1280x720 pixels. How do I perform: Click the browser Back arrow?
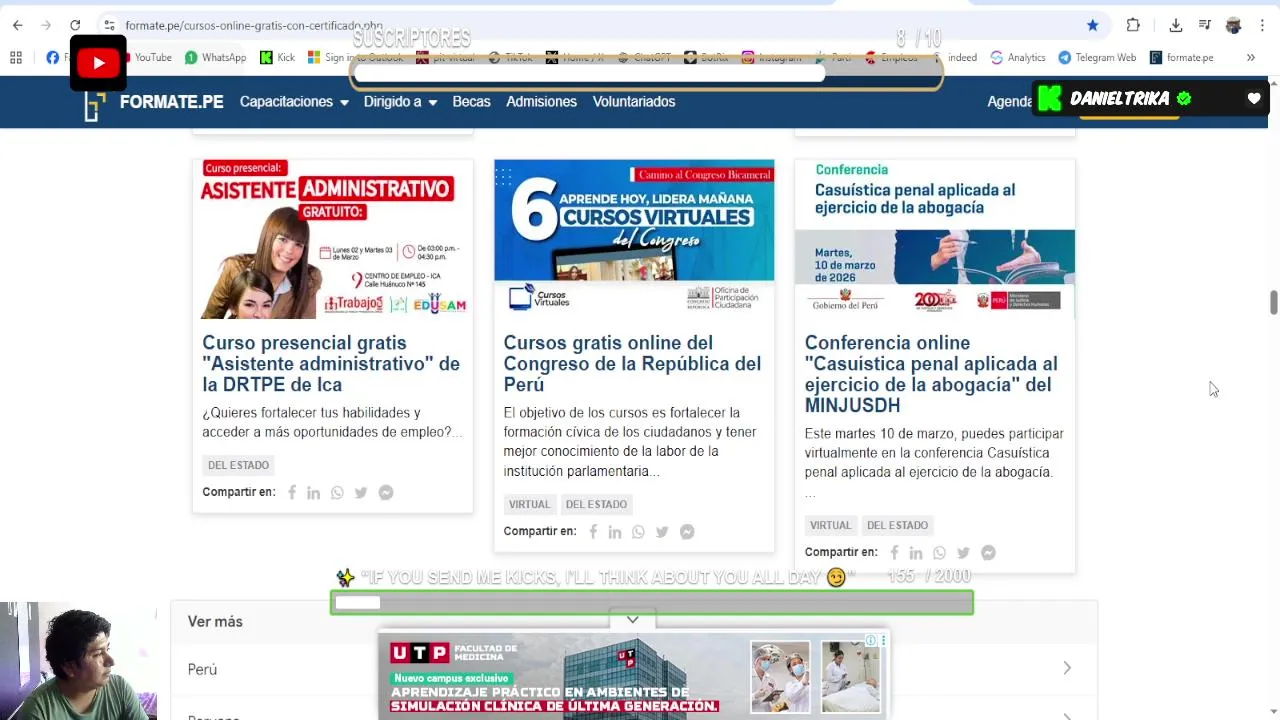(17, 25)
